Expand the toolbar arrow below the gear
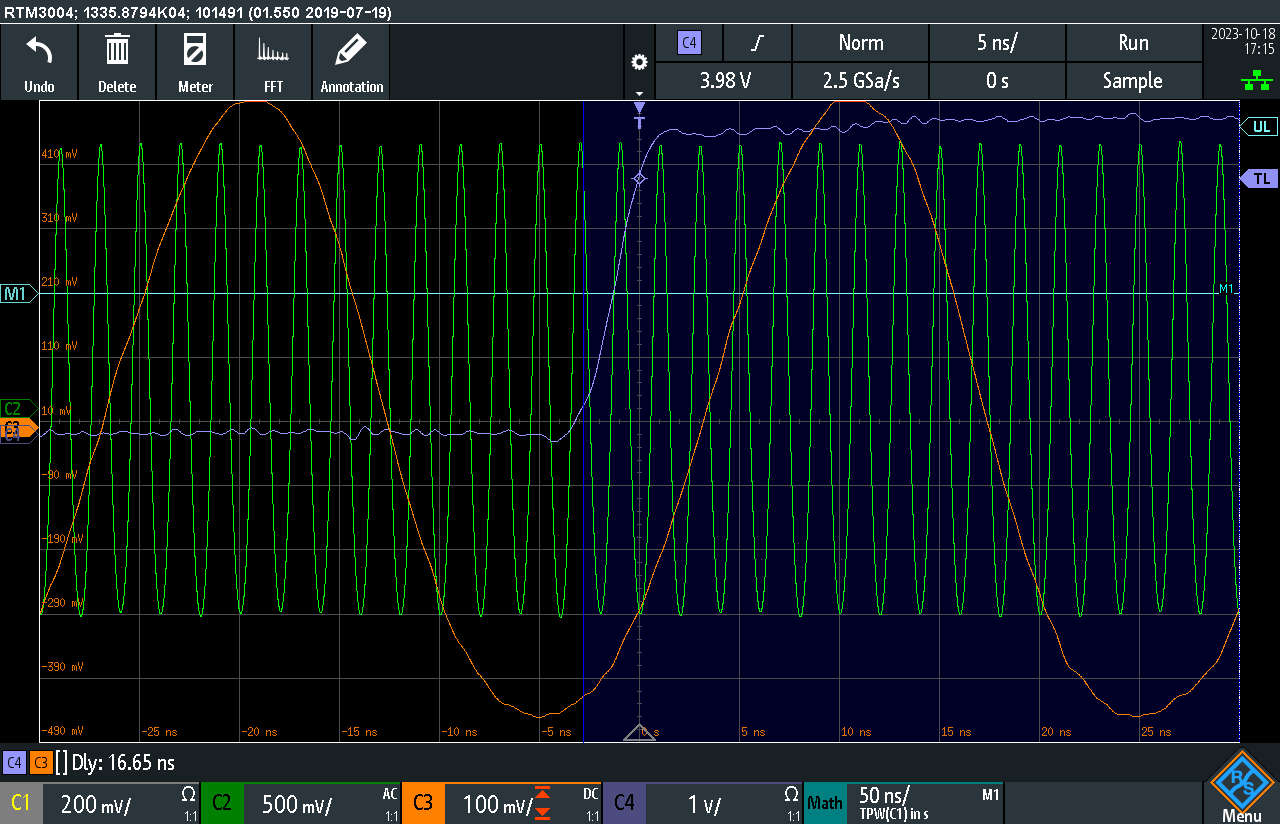This screenshot has width=1280, height=824. 639,93
